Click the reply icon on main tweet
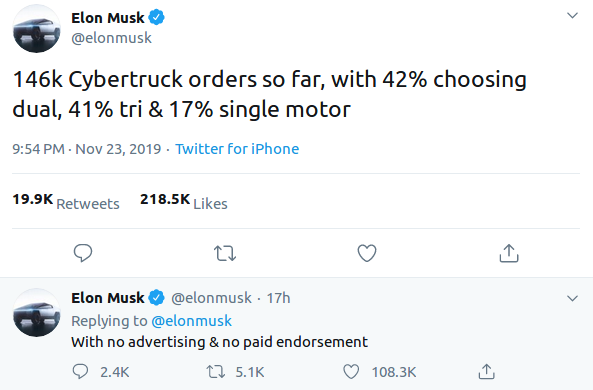The width and height of the screenshot is (593, 390). [83, 253]
